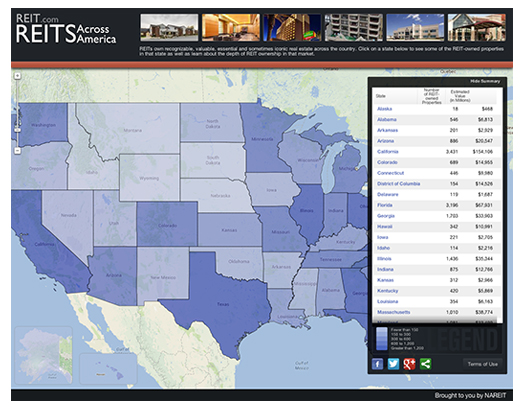
Task: Click the legend color gradient swatch
Action: (382, 338)
